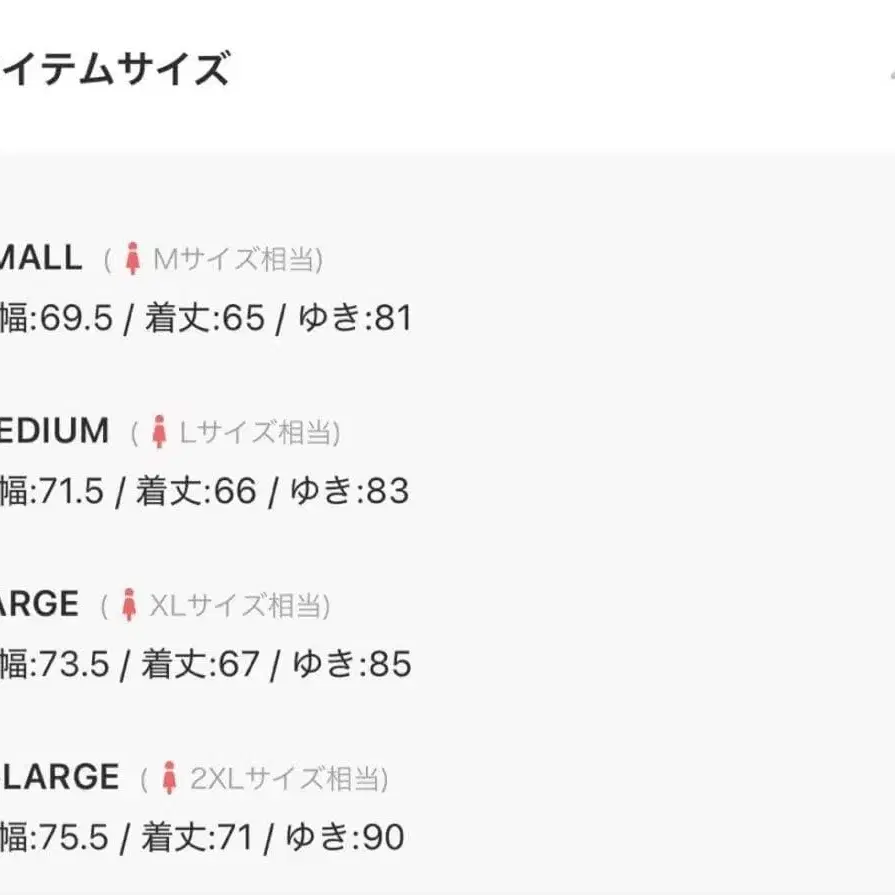Image resolution: width=895 pixels, height=895 pixels.
Task: Click the person icon beside Lサイズ相当
Action: 159,433
